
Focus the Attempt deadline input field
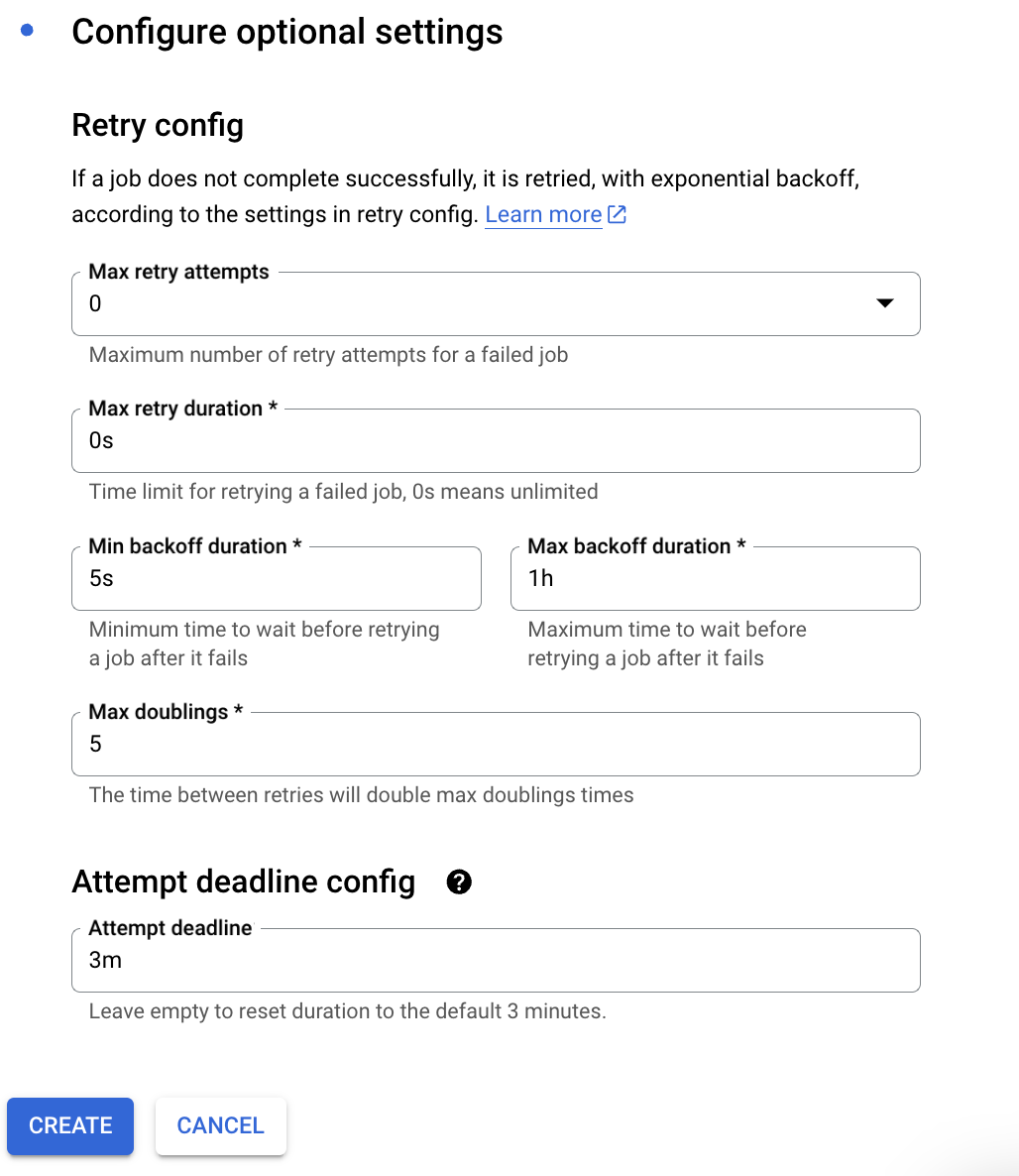coord(496,961)
